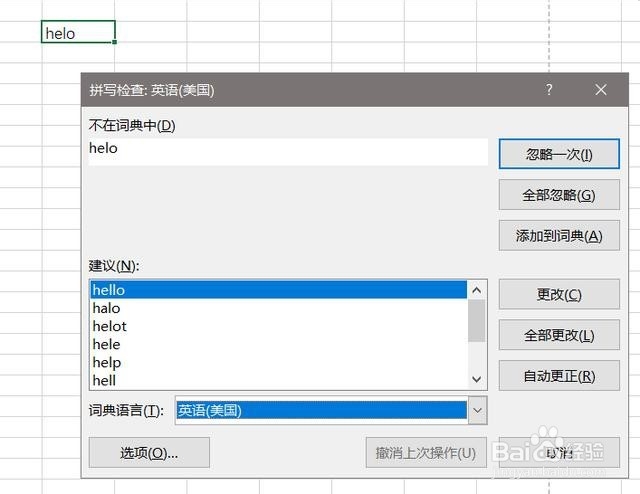
Task: Click the 取消 button
Action: [x=559, y=452]
